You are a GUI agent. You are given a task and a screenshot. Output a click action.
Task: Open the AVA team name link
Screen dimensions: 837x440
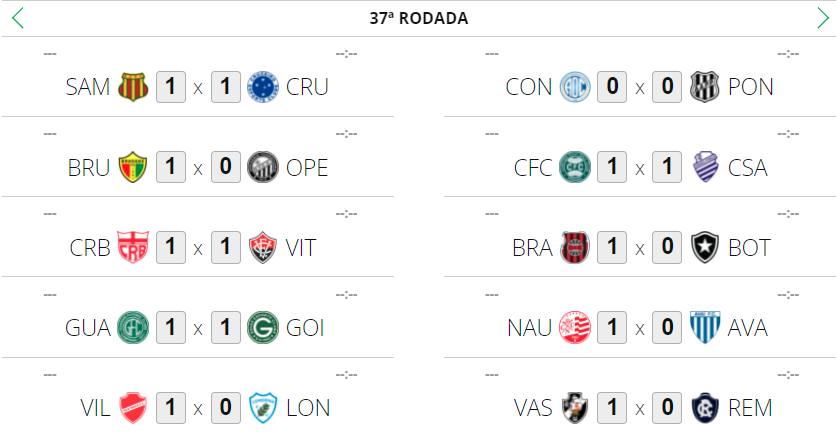pyautogui.click(x=747, y=327)
